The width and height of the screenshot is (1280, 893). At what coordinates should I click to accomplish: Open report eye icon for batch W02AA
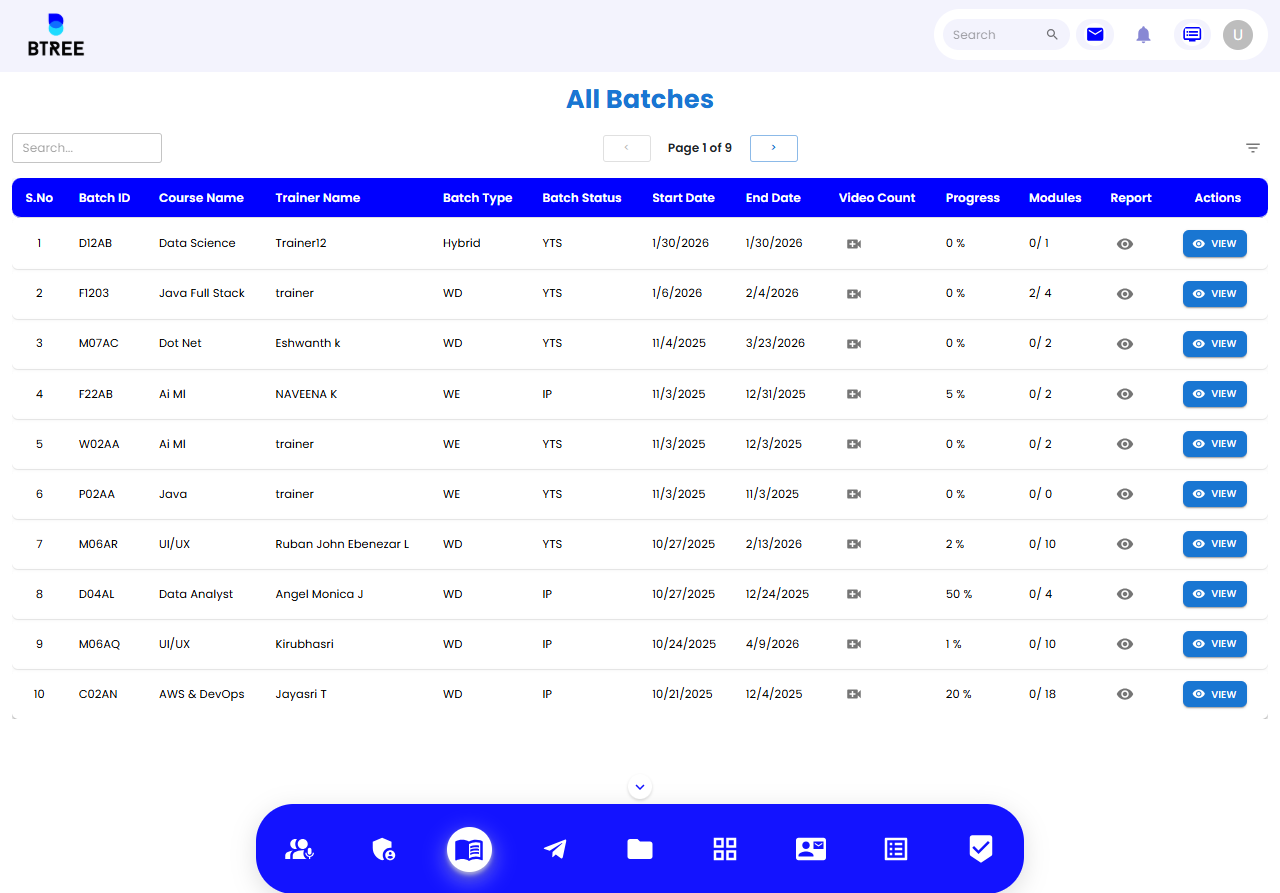pos(1125,444)
